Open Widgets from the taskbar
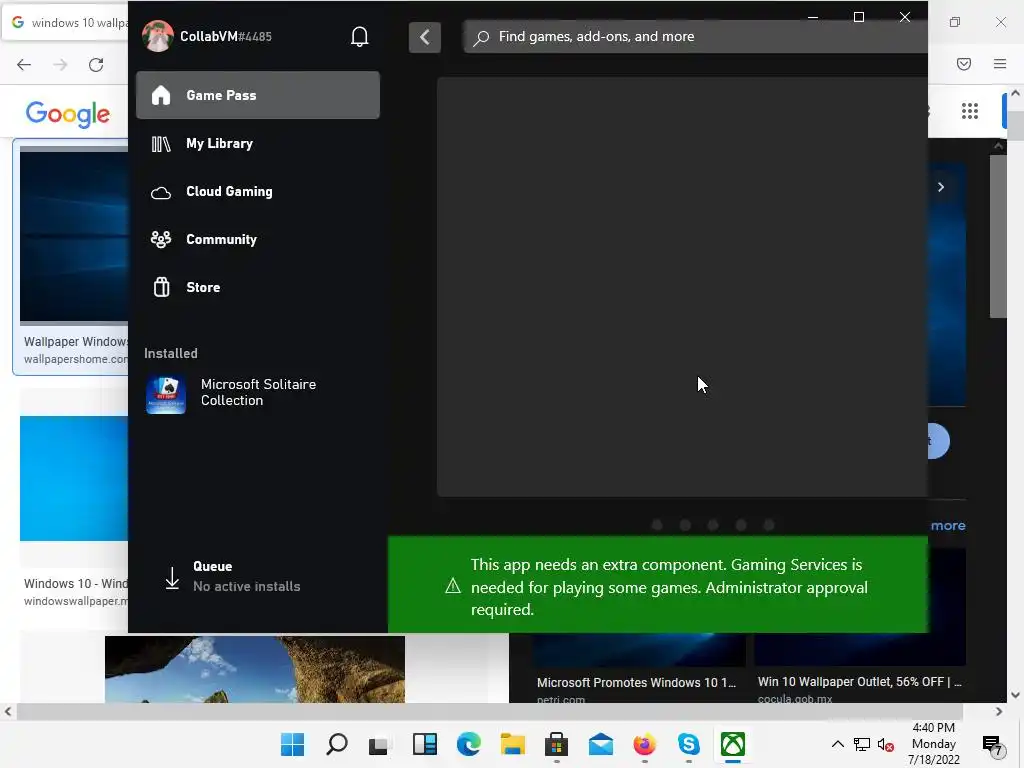 click(424, 744)
